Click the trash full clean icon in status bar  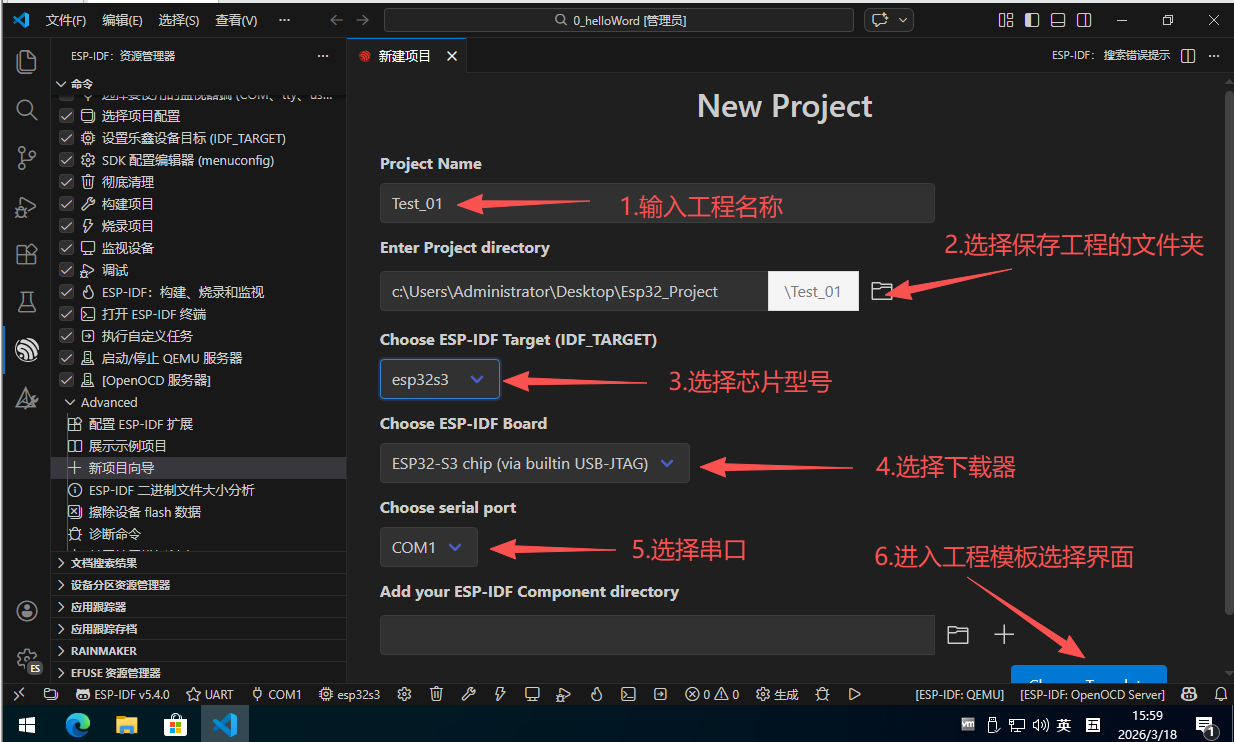pos(436,694)
